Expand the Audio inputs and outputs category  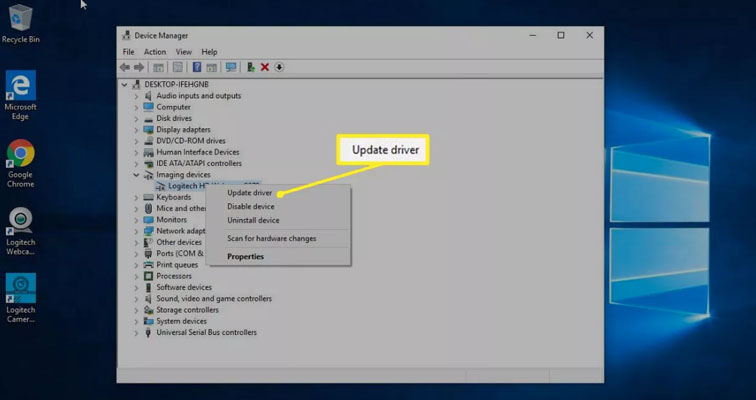[x=136, y=96]
